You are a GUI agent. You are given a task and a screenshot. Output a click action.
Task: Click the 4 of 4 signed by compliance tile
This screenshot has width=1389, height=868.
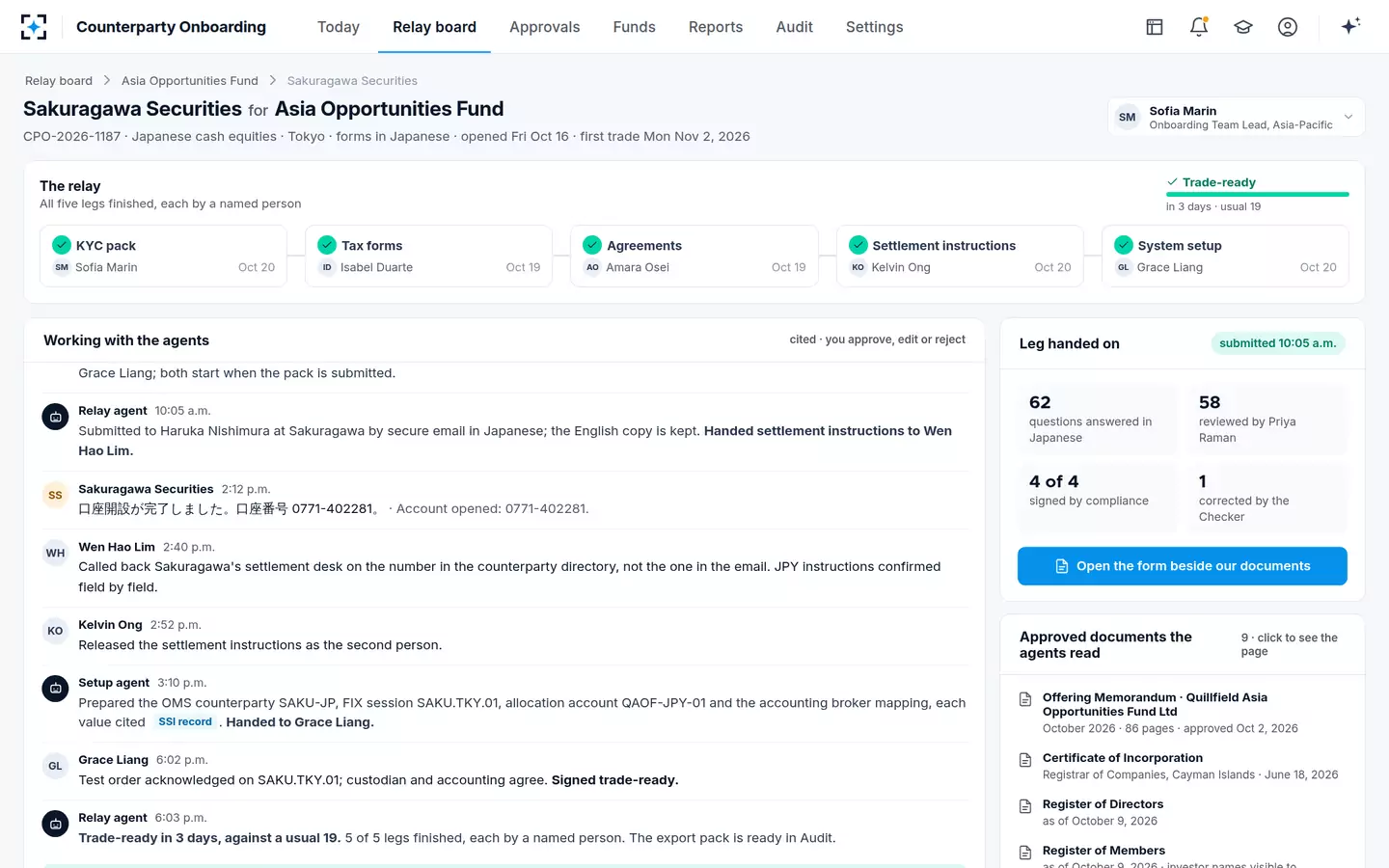point(1098,499)
